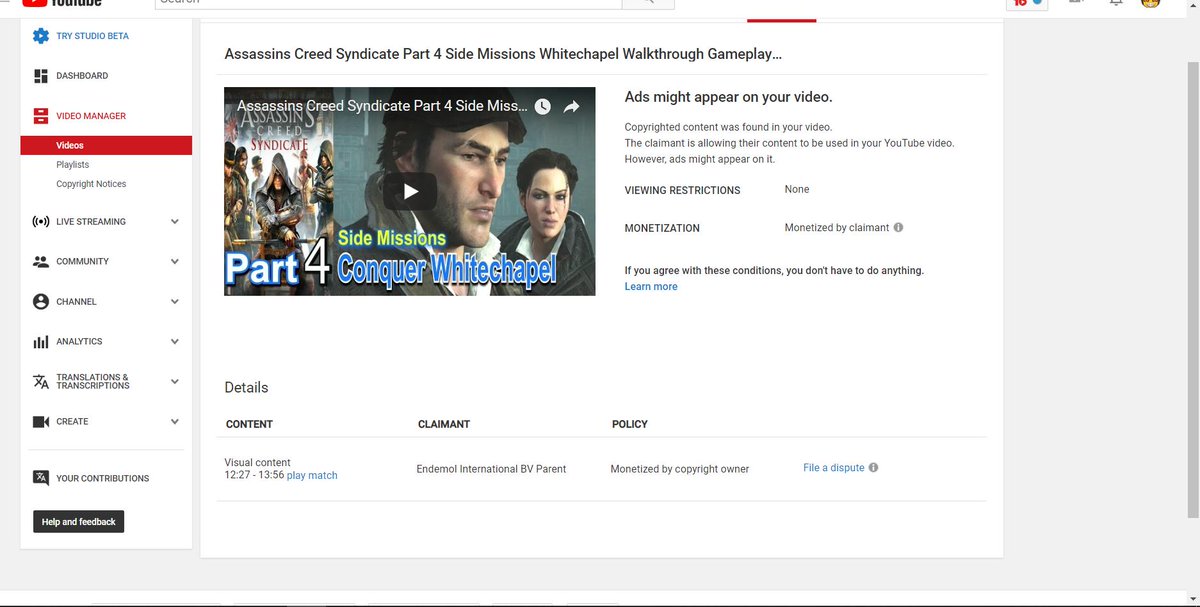Click the info icon beside Monetized by claimant

click(898, 227)
